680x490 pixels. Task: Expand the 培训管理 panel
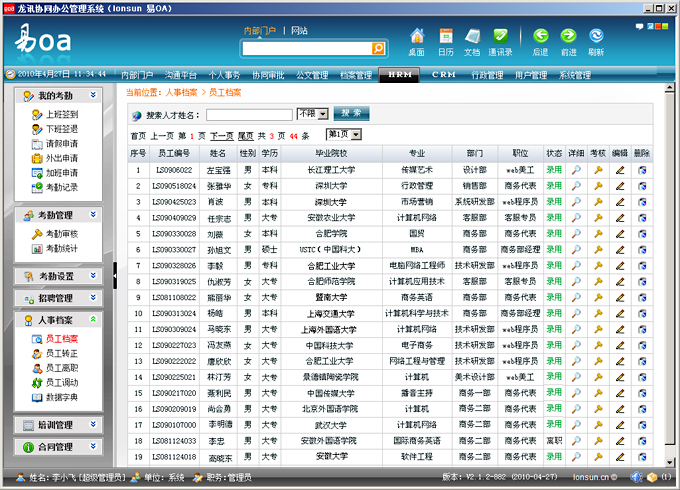(x=93, y=425)
